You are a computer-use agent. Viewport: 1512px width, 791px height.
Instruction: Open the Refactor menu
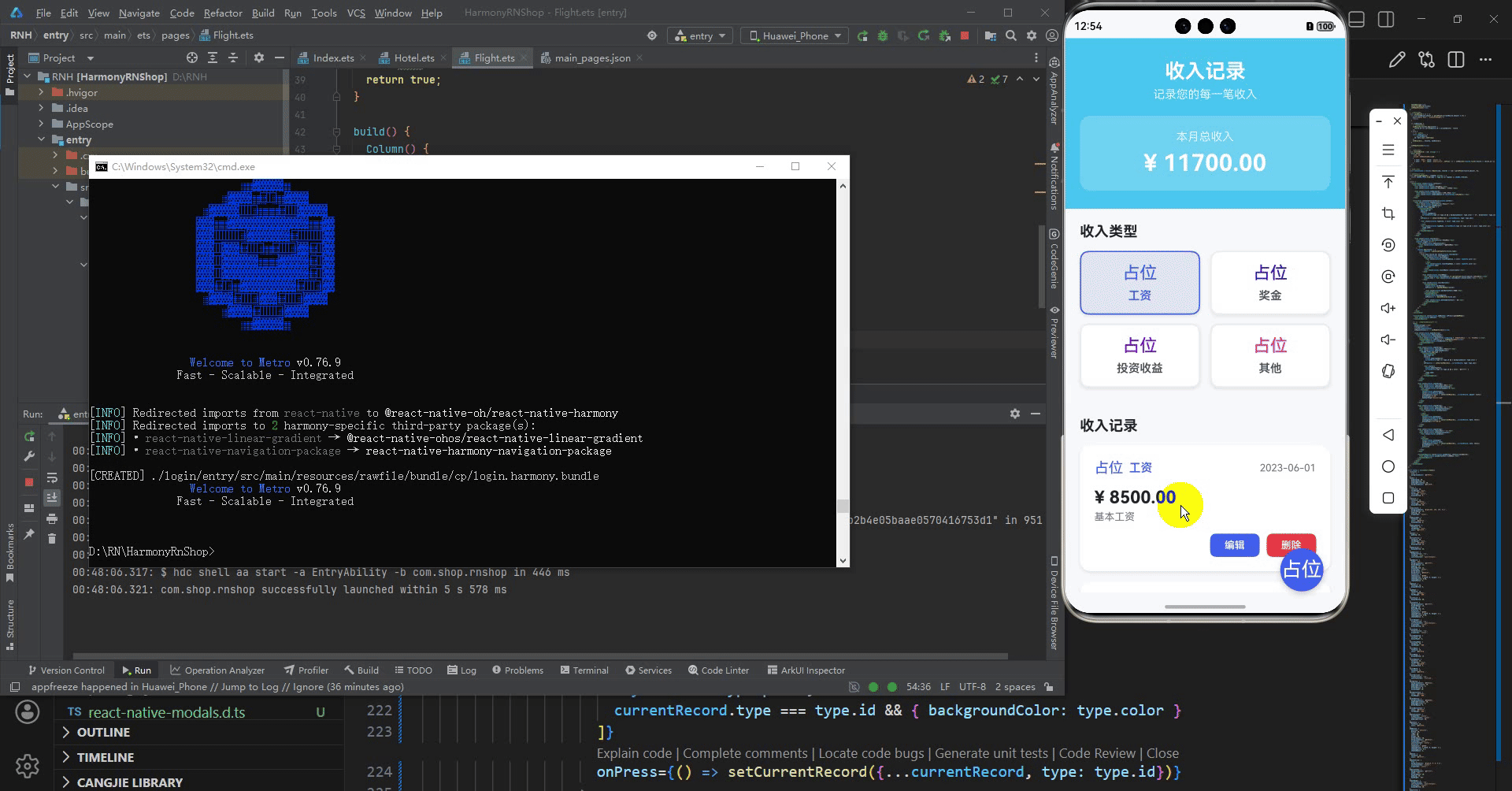click(x=223, y=13)
